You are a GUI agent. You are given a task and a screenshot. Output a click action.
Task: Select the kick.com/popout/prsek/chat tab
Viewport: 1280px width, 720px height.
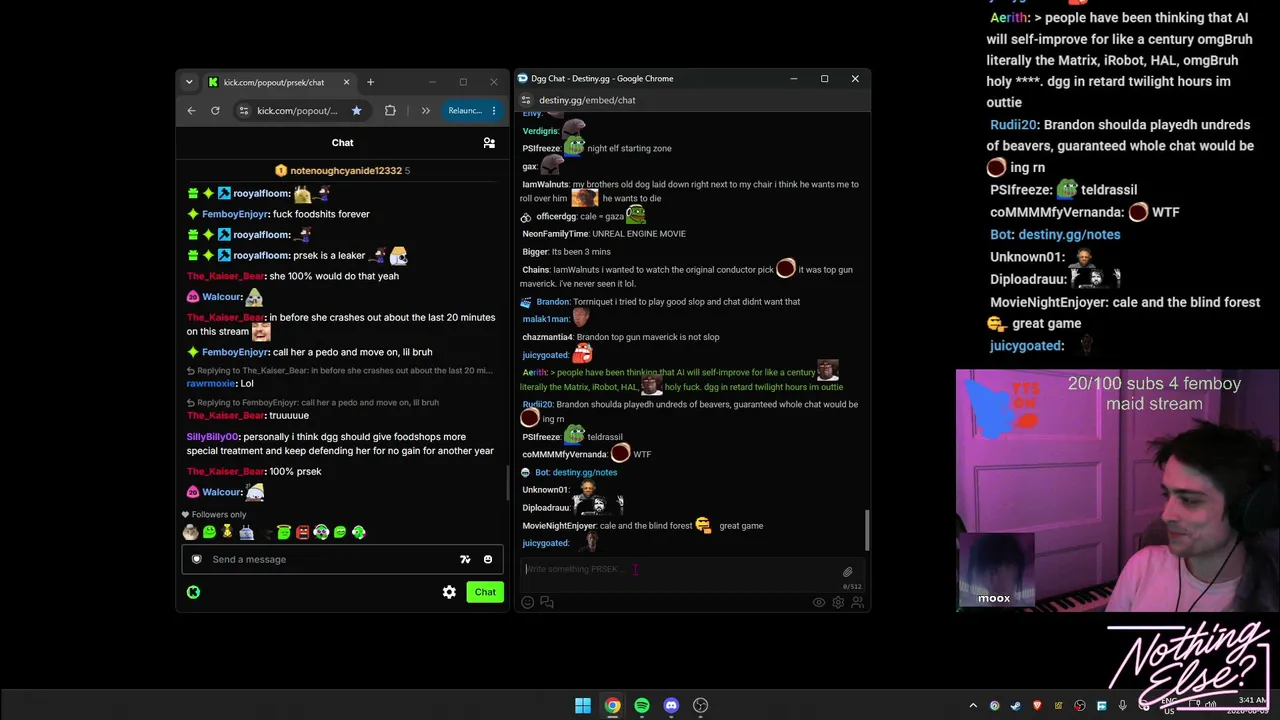(x=280, y=82)
